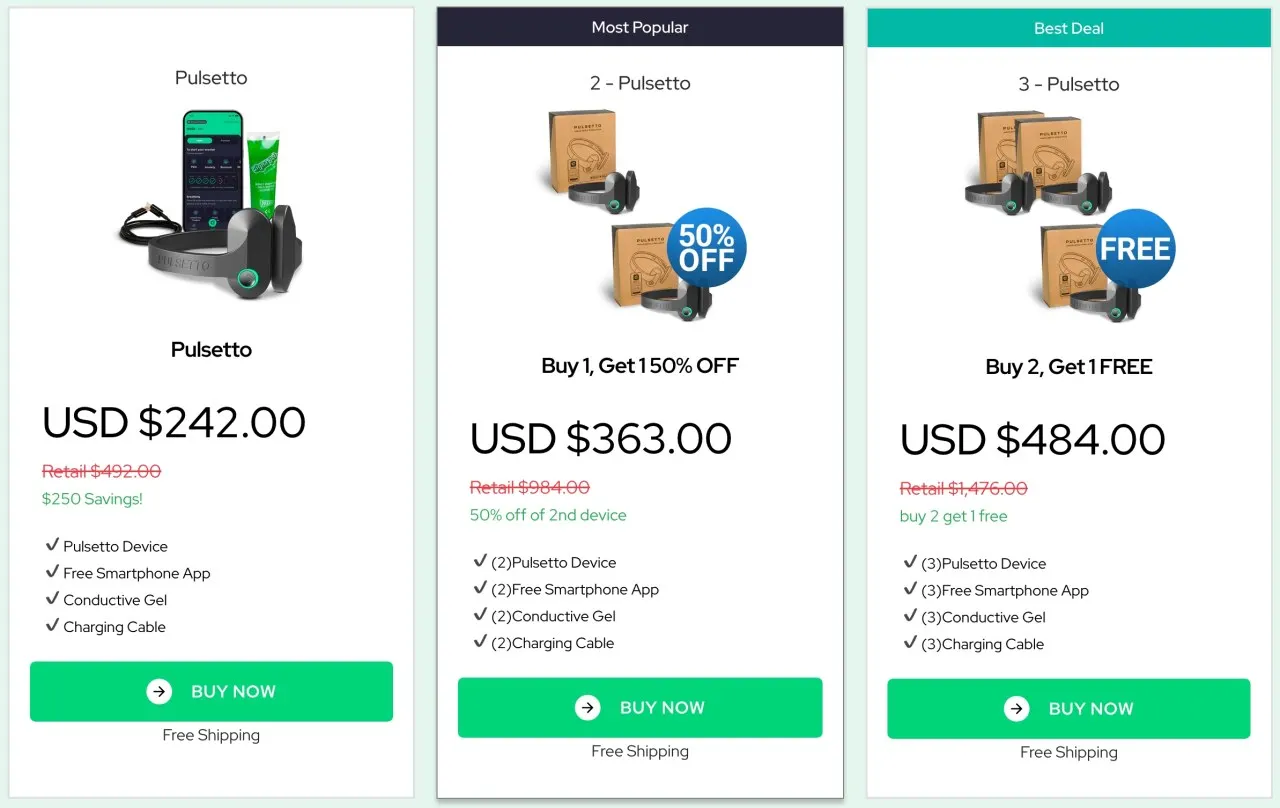Image resolution: width=1280 pixels, height=808 pixels.
Task: Click the checkmark beside (3)Charging Cable
Action: coord(911,644)
